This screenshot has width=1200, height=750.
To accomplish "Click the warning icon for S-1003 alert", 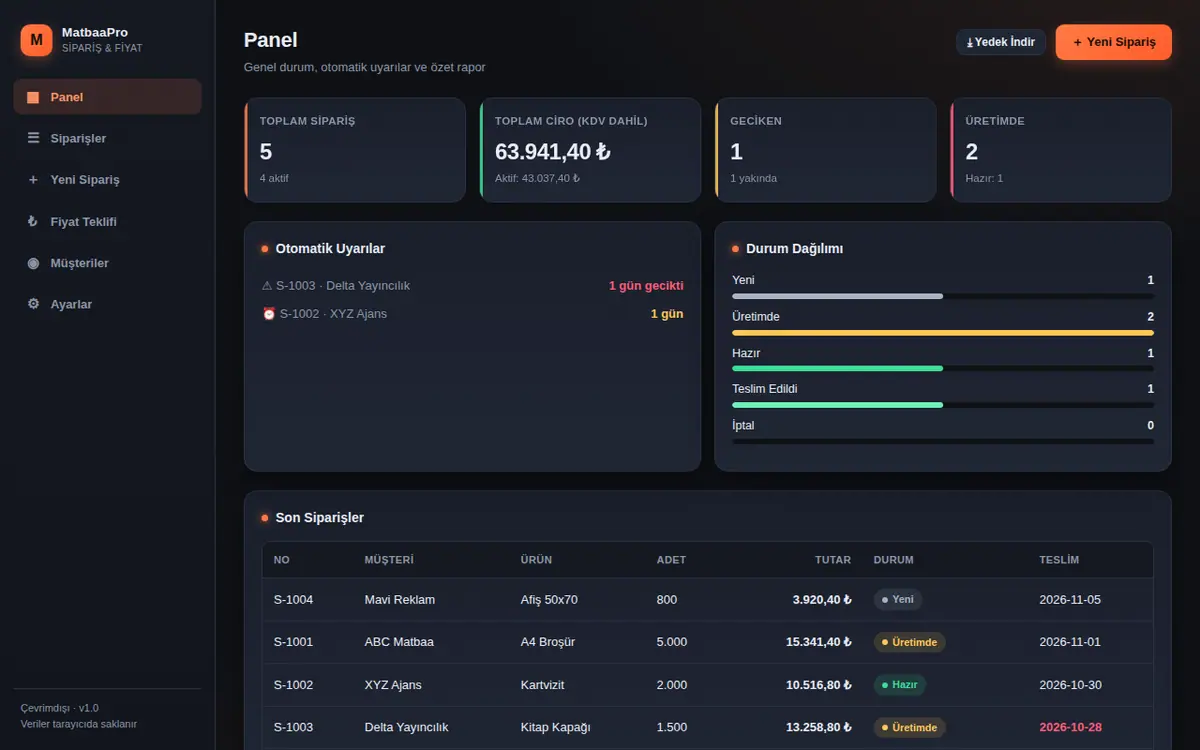I will pyautogui.click(x=267, y=286).
